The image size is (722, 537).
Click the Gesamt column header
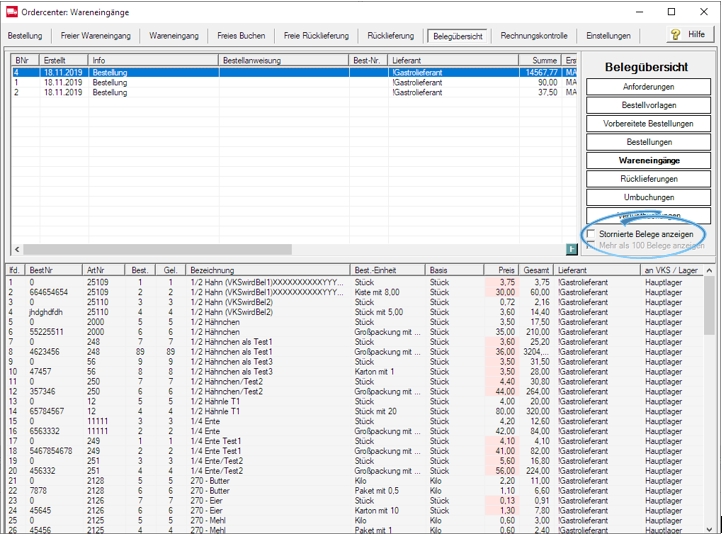pos(536,270)
